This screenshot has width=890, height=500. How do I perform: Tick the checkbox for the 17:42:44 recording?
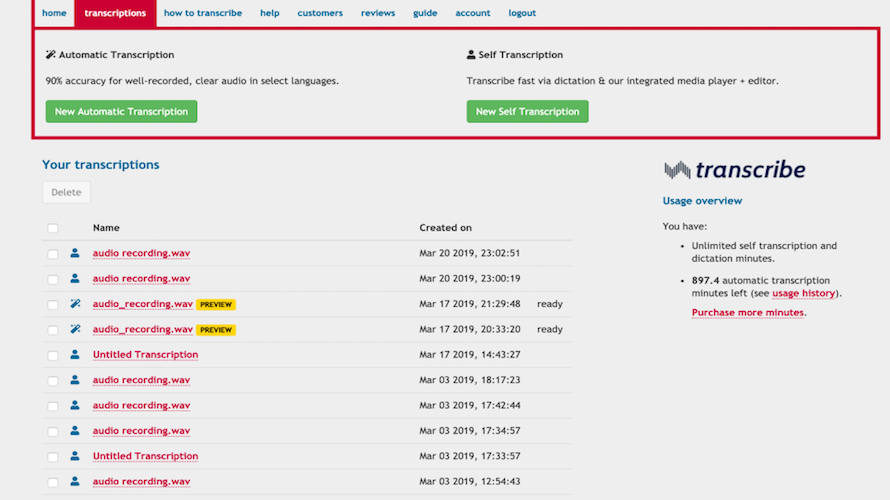click(x=53, y=406)
